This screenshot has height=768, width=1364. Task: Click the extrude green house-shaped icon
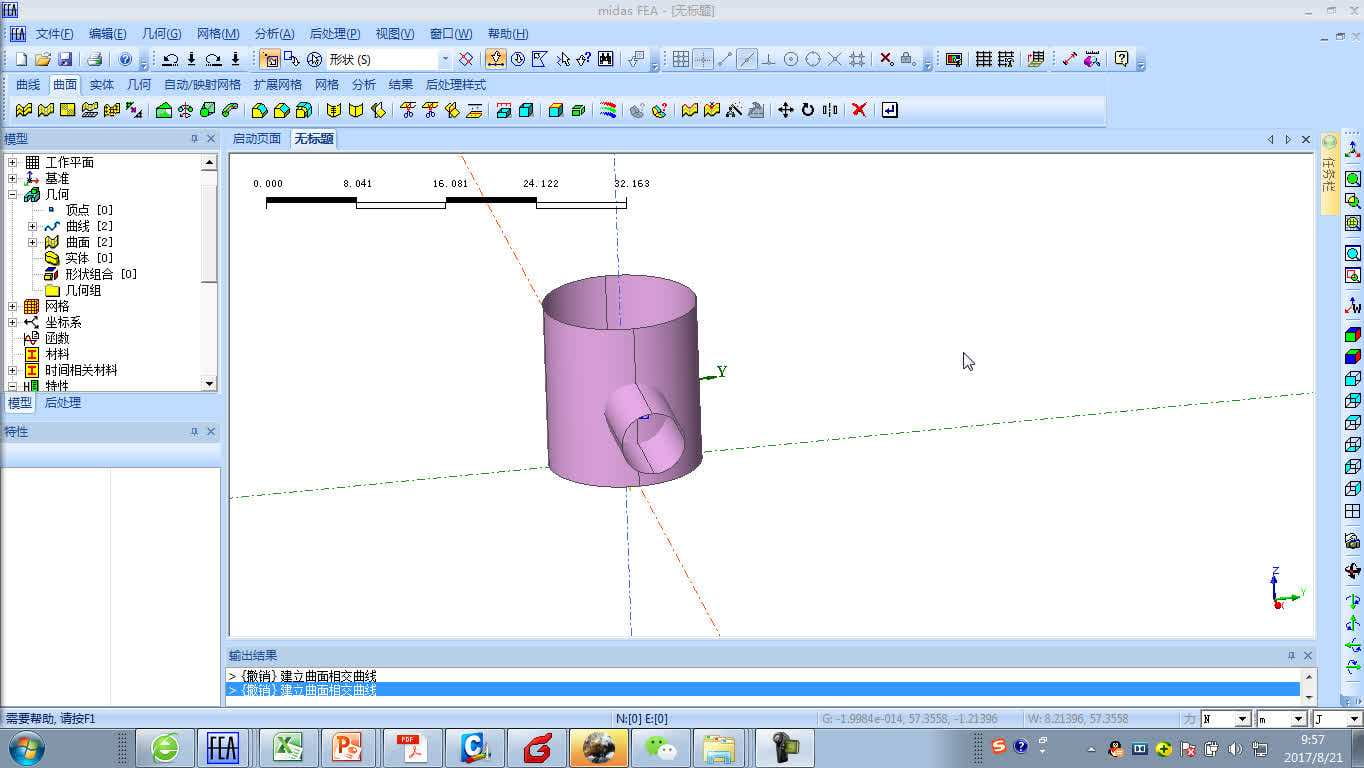164,110
